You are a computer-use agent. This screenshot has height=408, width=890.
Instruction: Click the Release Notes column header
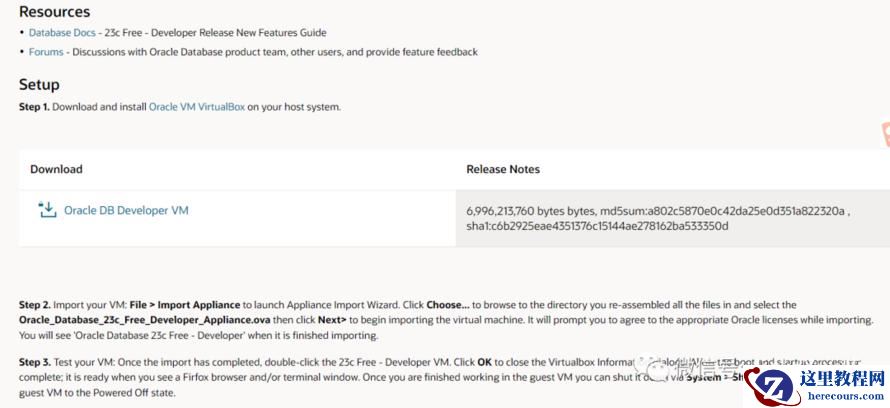(503, 169)
